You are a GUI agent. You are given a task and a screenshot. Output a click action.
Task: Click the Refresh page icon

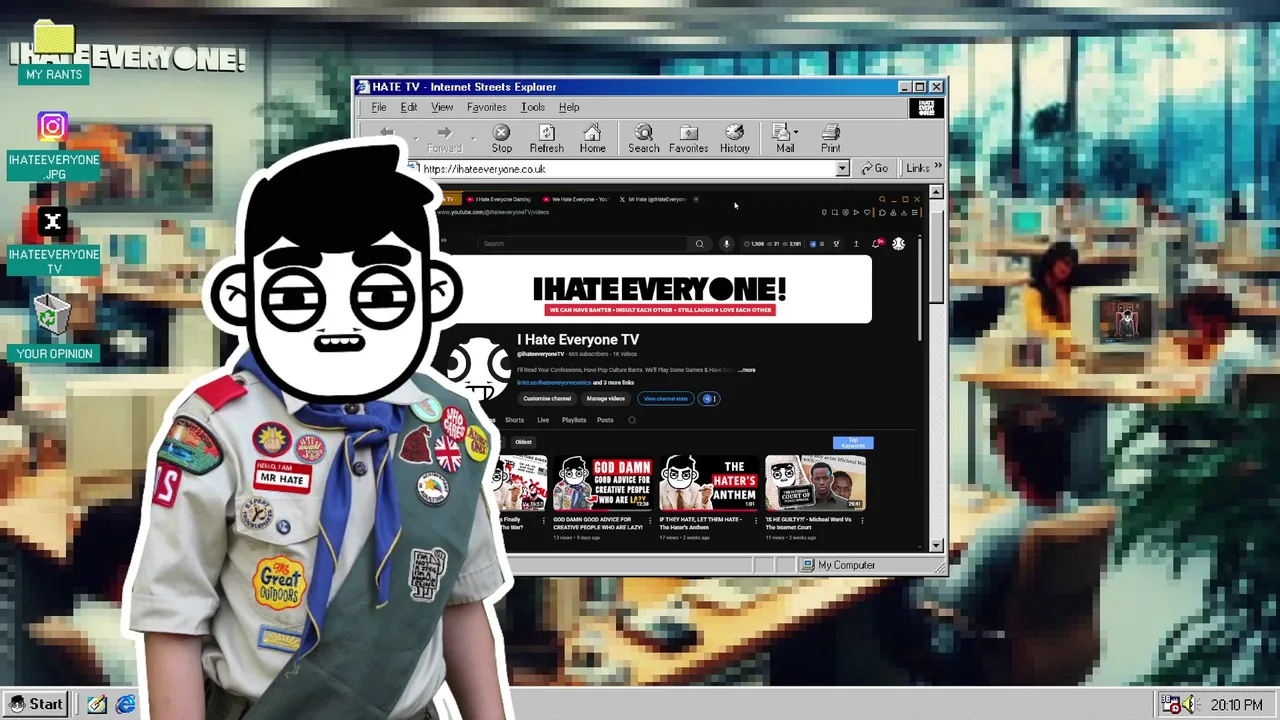(546, 138)
